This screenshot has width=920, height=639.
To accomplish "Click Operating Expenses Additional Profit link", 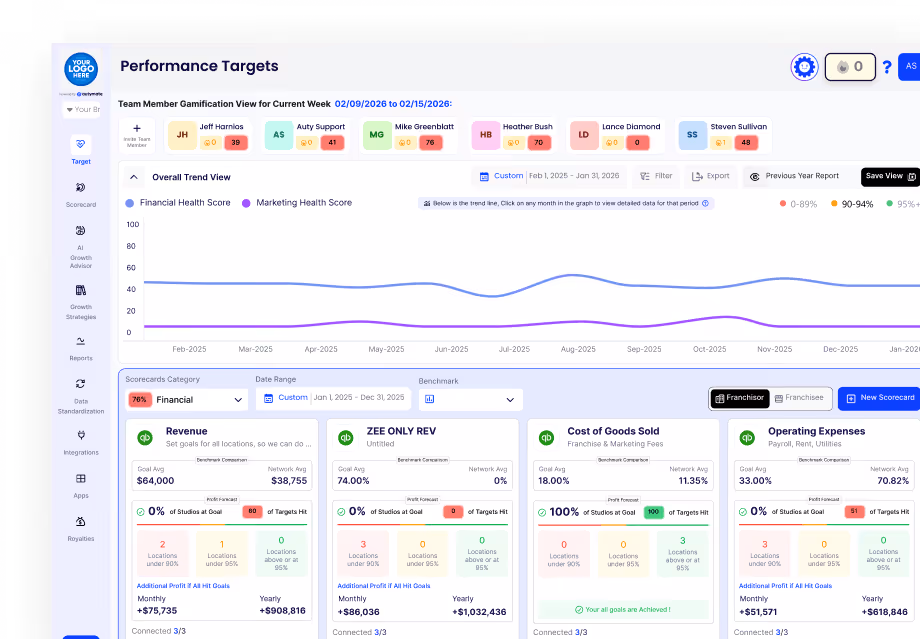I will pos(785,586).
